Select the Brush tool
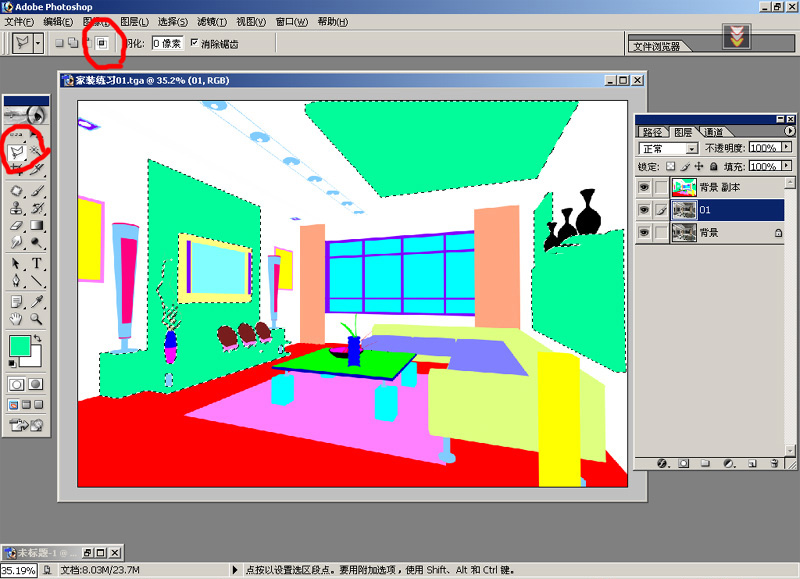The image size is (800, 579). click(x=36, y=191)
